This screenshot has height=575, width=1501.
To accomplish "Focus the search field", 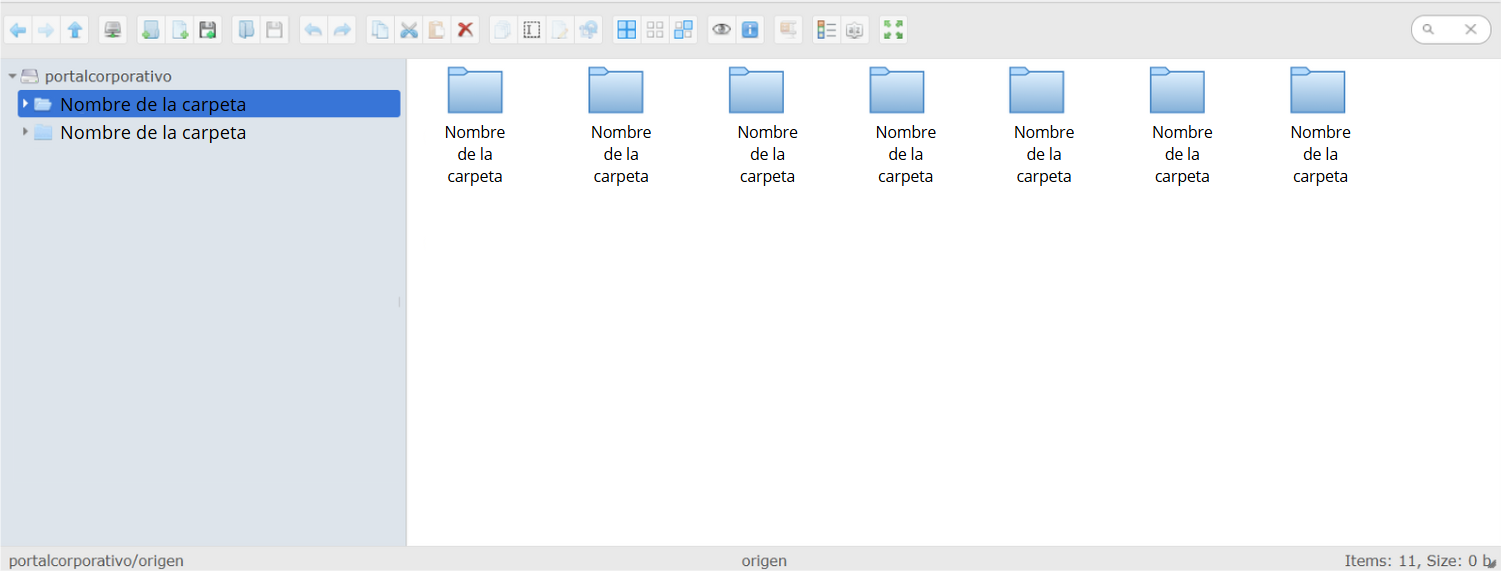I will [x=1450, y=30].
